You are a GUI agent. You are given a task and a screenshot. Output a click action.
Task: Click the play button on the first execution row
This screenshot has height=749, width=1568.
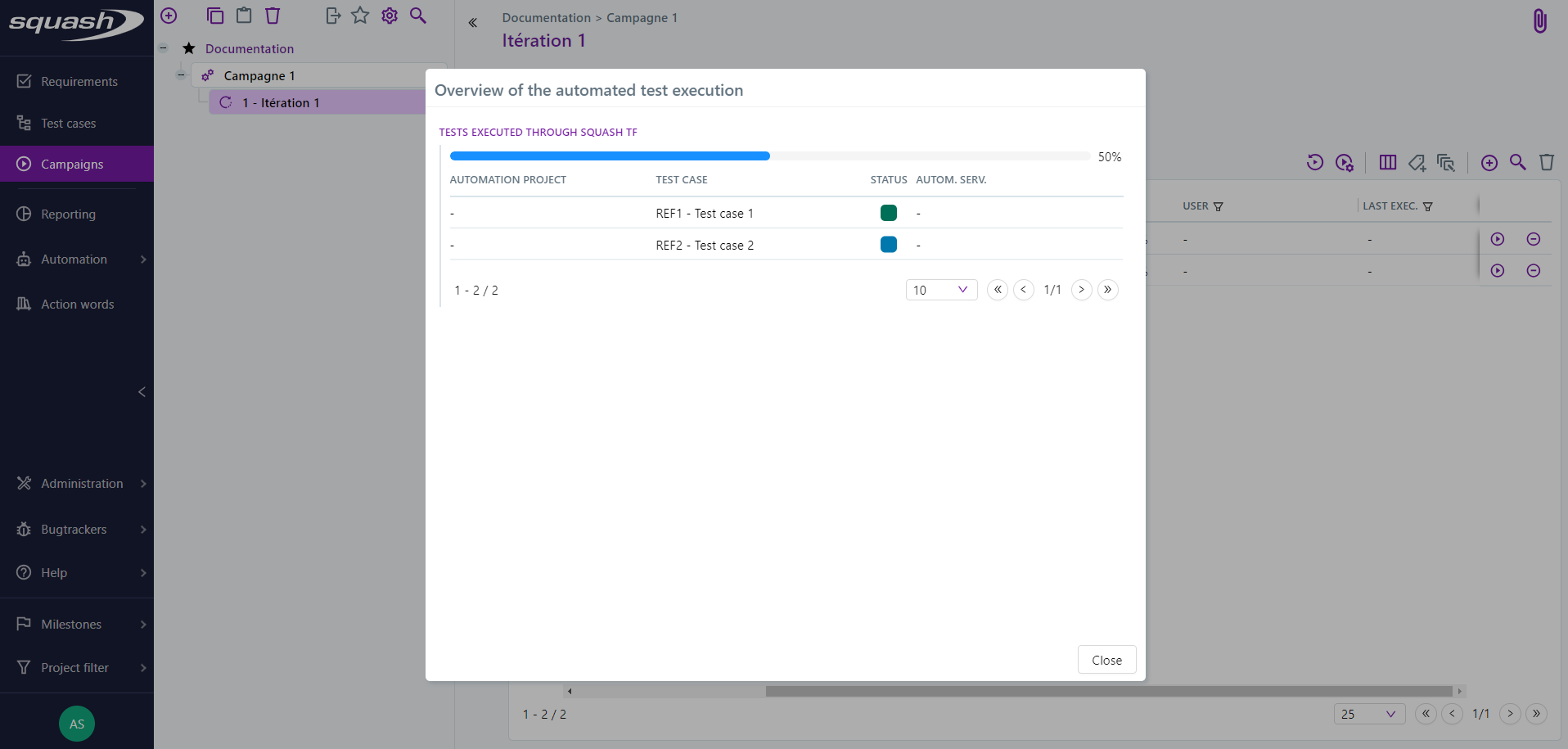tap(1498, 238)
